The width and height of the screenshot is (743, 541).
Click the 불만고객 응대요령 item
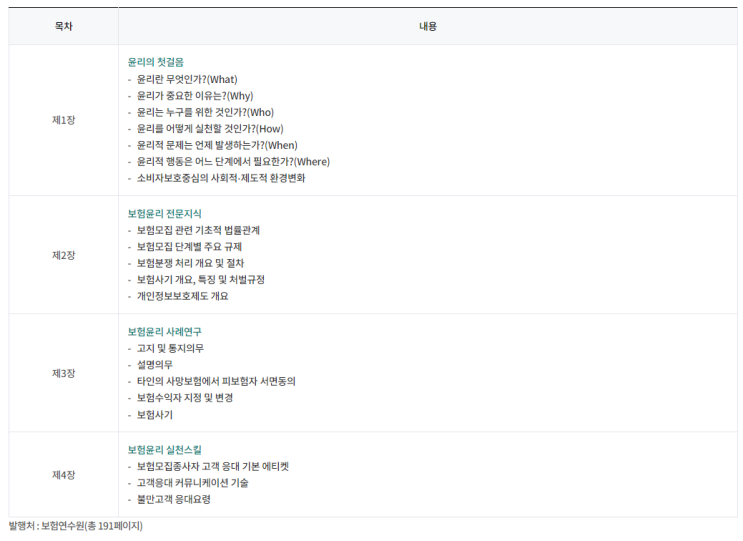click(x=173, y=499)
